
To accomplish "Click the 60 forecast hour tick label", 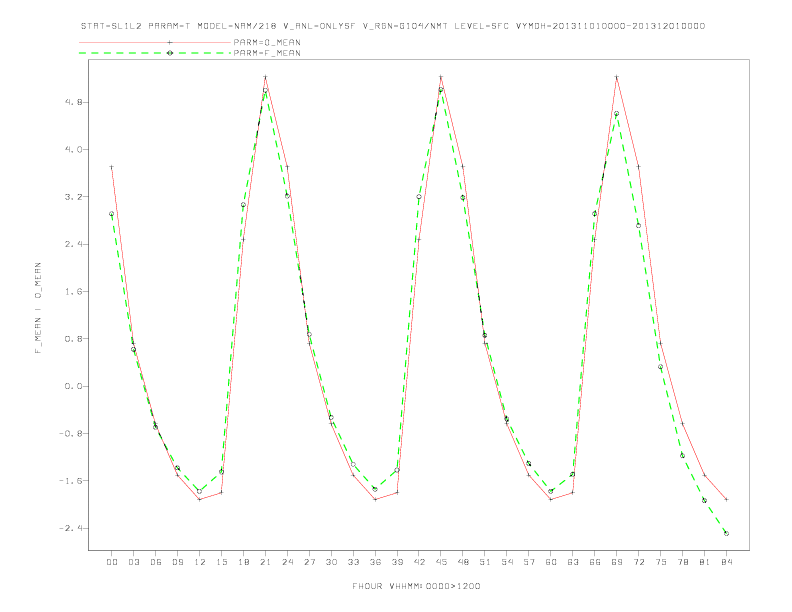I will (x=551, y=562).
